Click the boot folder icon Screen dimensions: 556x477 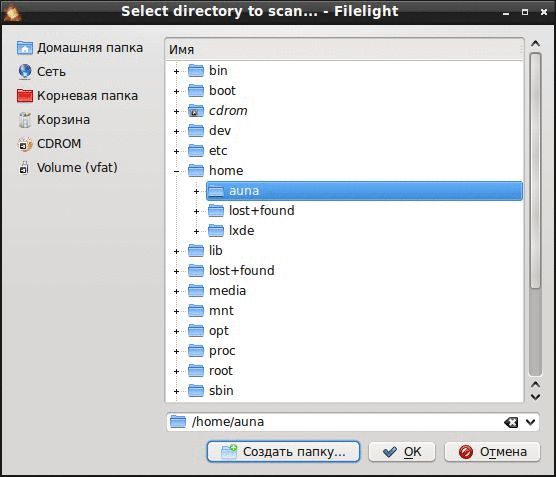pos(196,91)
